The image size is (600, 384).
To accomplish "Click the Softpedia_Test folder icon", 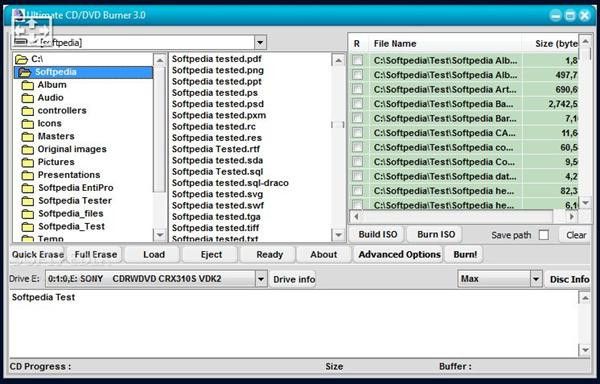I will 28,226.
